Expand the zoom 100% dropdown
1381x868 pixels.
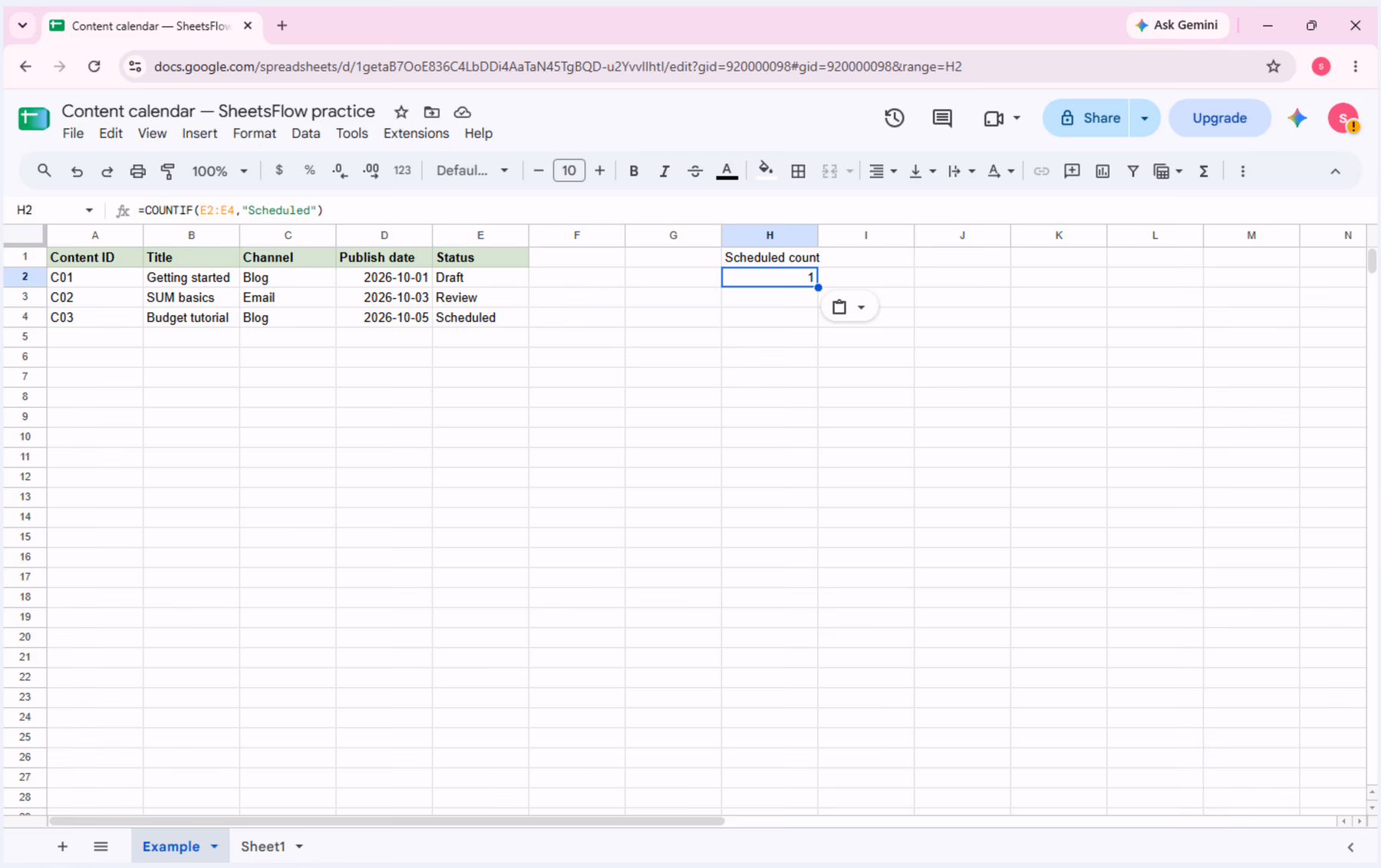point(219,171)
